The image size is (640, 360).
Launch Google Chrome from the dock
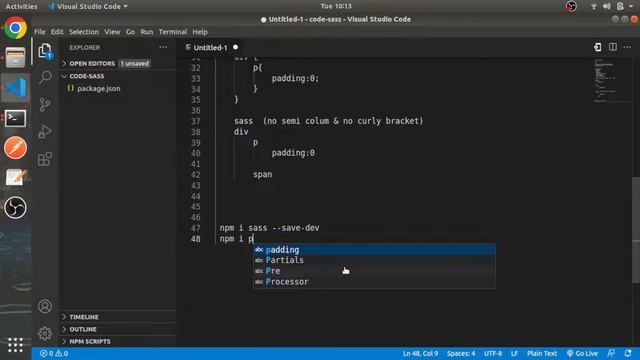coord(16,28)
